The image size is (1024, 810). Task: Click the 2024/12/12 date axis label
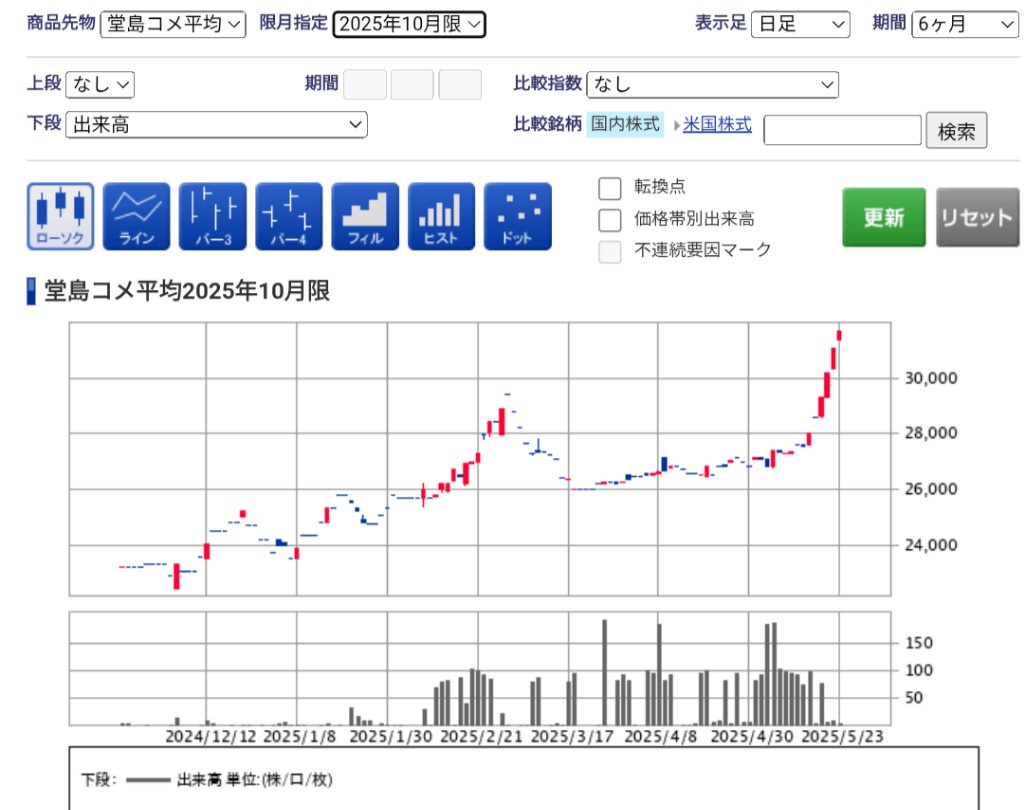click(211, 737)
